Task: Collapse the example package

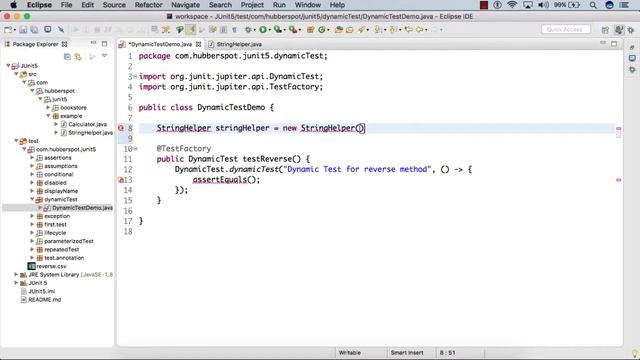Action: click(48, 116)
